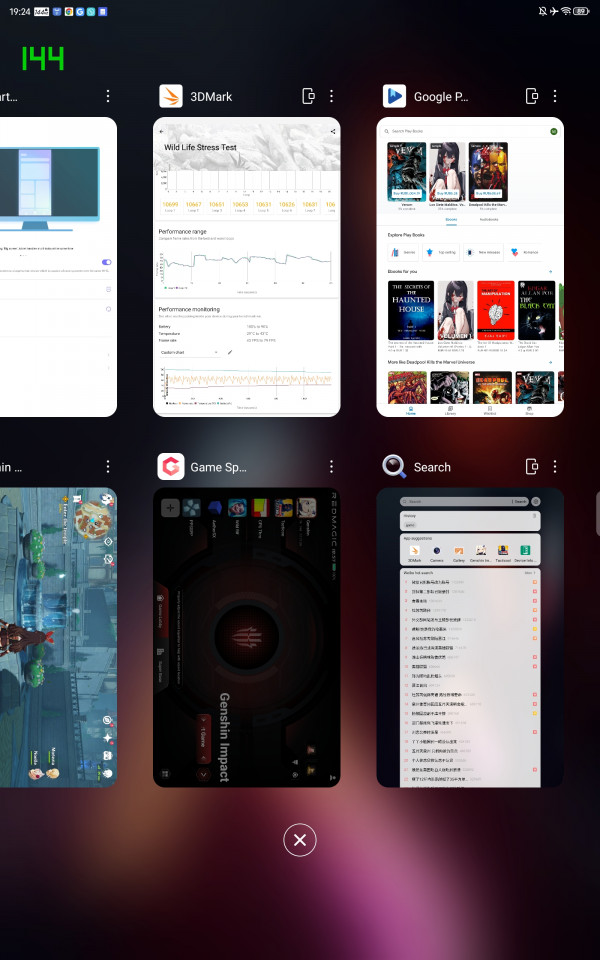Open three-dot menu of the monitor illustration card
600x960 pixels.
(x=108, y=96)
